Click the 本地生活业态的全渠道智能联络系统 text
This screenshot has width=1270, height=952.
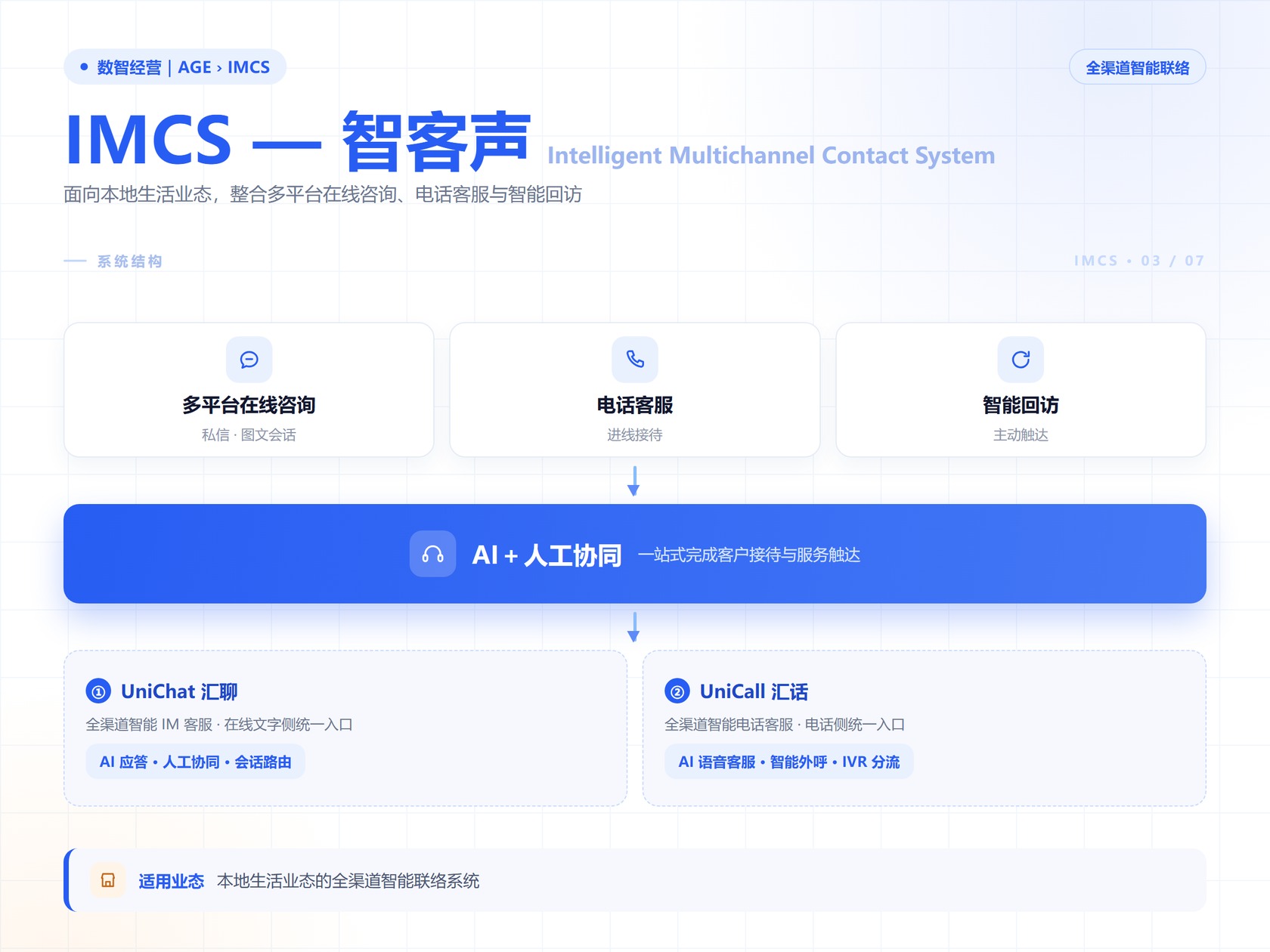(x=348, y=881)
